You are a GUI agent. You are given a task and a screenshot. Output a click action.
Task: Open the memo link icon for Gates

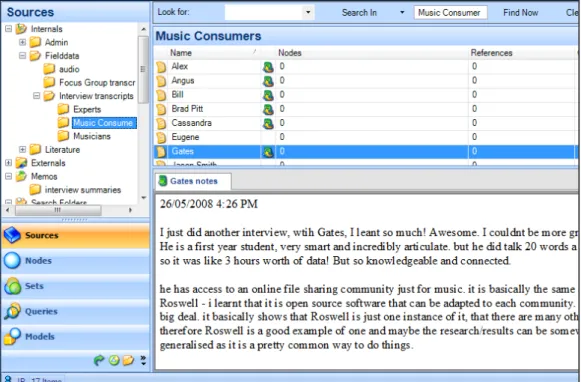[x=268, y=152]
